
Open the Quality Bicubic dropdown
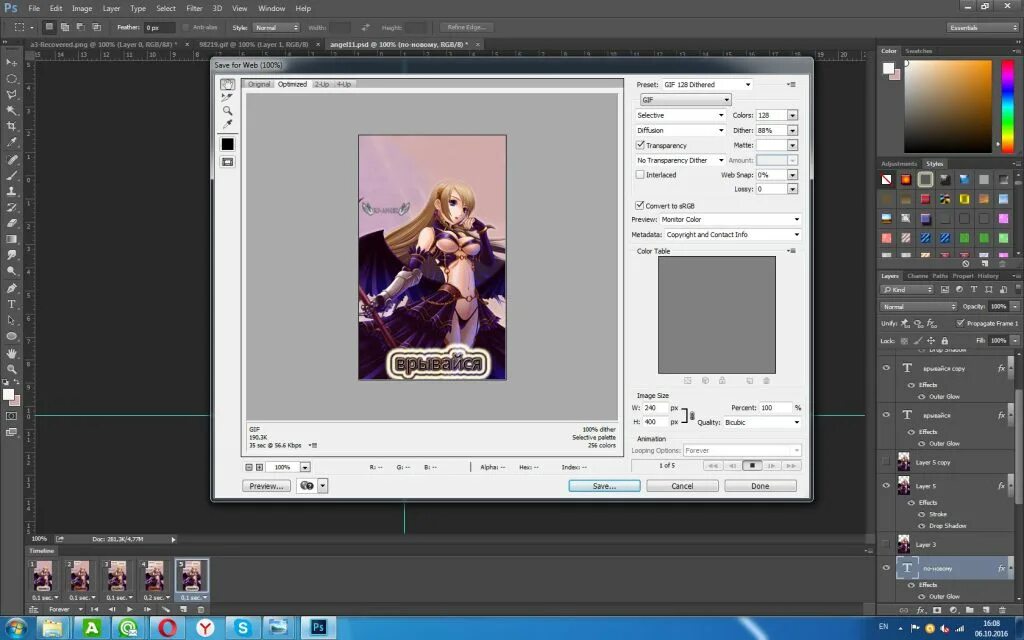point(761,423)
